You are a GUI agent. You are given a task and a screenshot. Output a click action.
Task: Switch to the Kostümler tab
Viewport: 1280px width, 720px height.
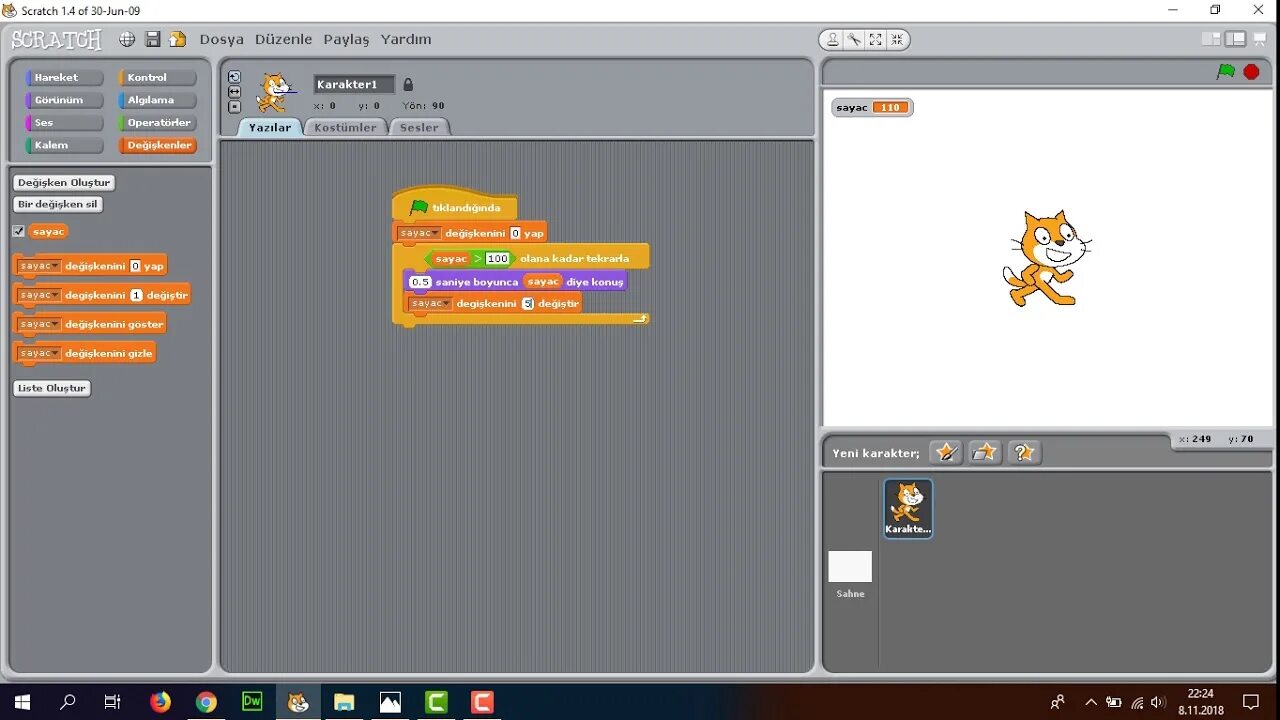tap(345, 127)
